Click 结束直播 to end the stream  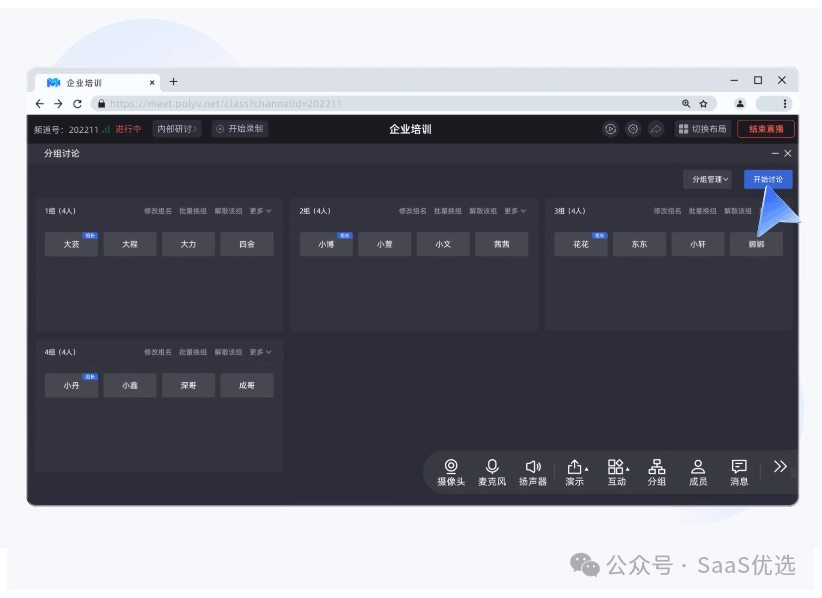click(765, 128)
